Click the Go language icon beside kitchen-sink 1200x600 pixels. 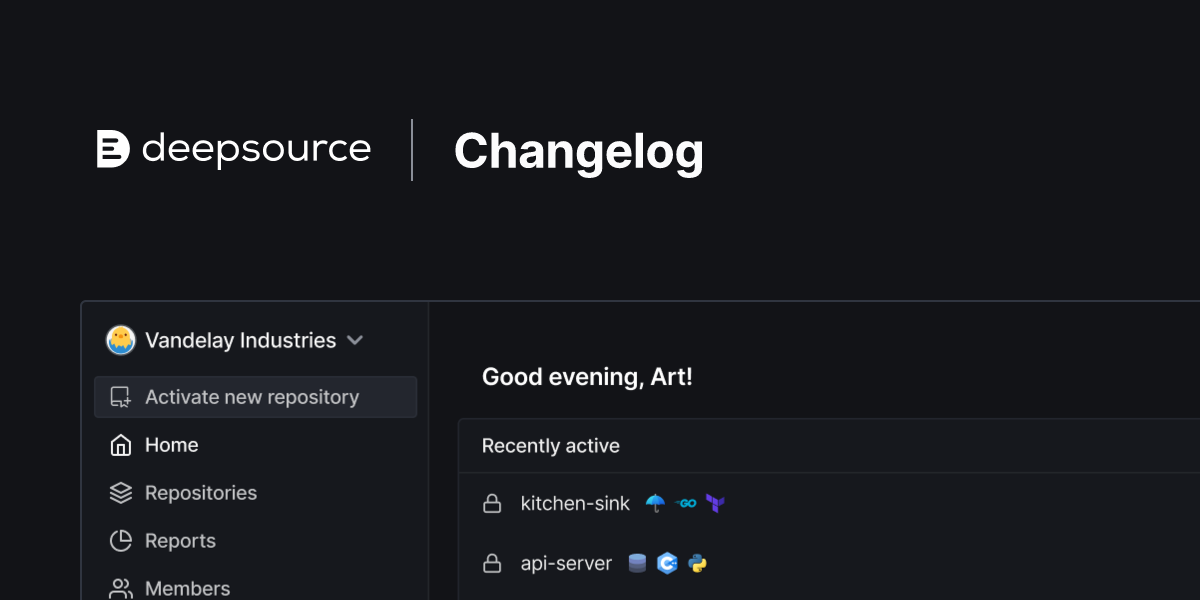686,504
